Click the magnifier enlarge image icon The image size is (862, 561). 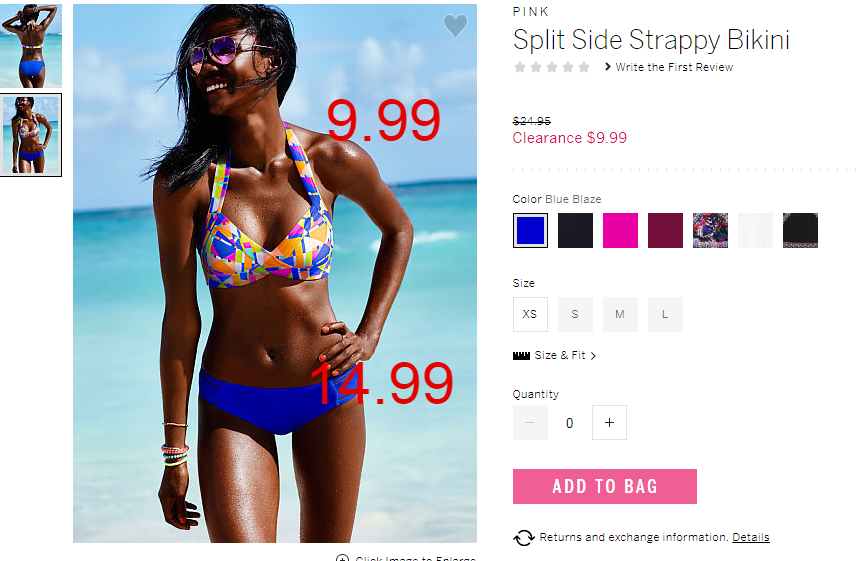342,558
